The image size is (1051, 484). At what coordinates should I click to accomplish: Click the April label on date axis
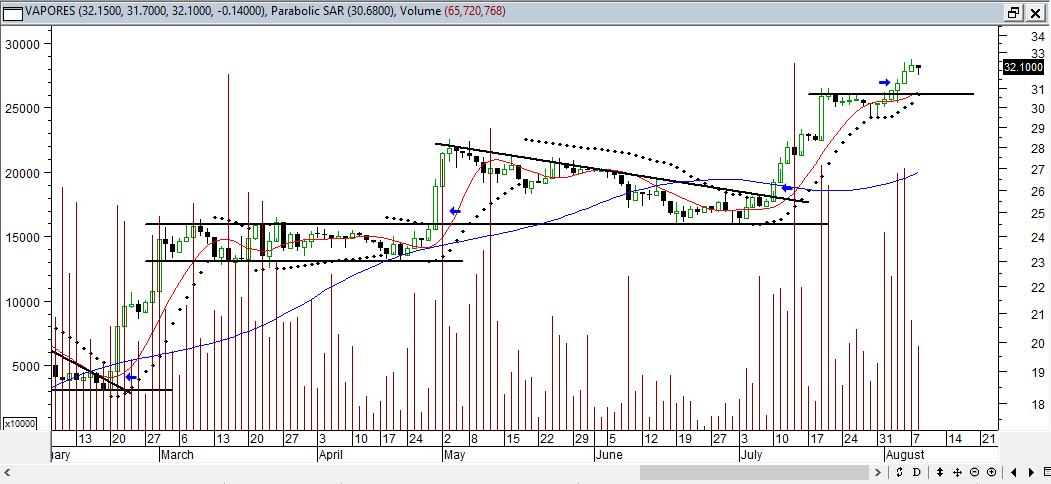331,455
